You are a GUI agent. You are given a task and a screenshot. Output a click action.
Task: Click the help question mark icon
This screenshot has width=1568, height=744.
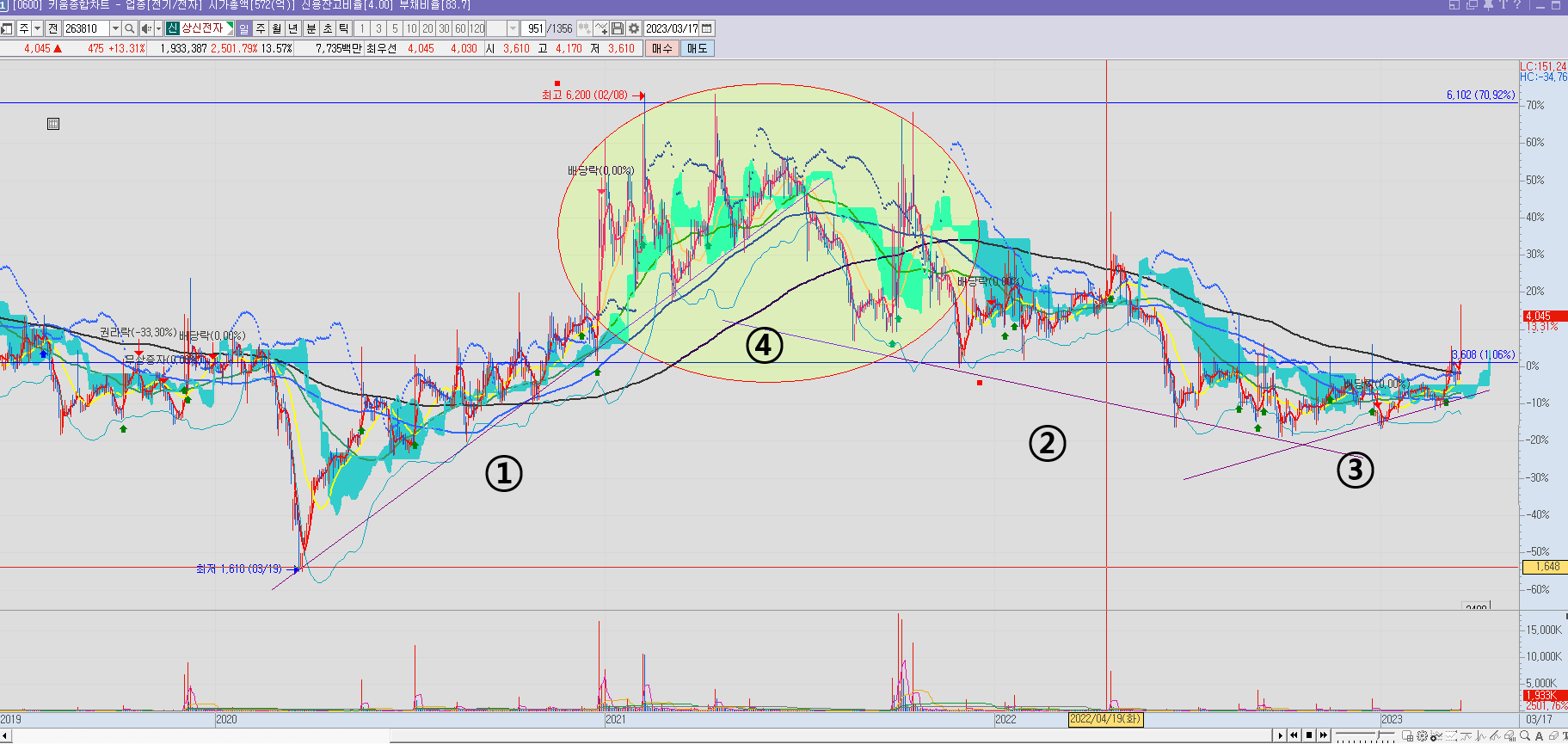coord(1517,4)
